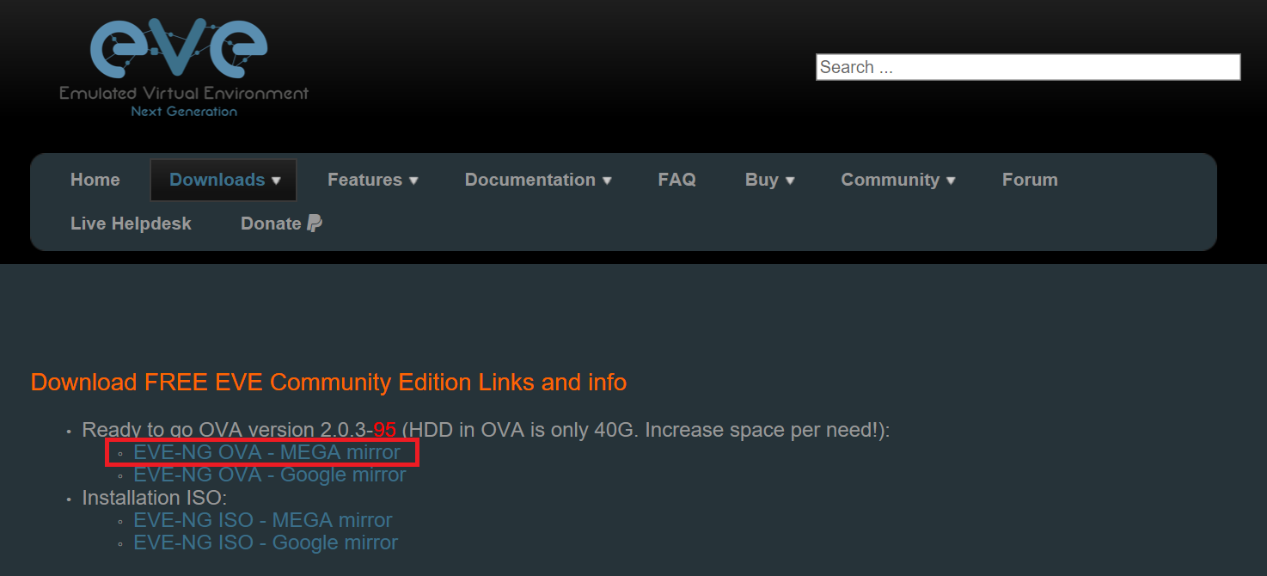Click the 'Ready to go OVA version' text

tap(199, 430)
